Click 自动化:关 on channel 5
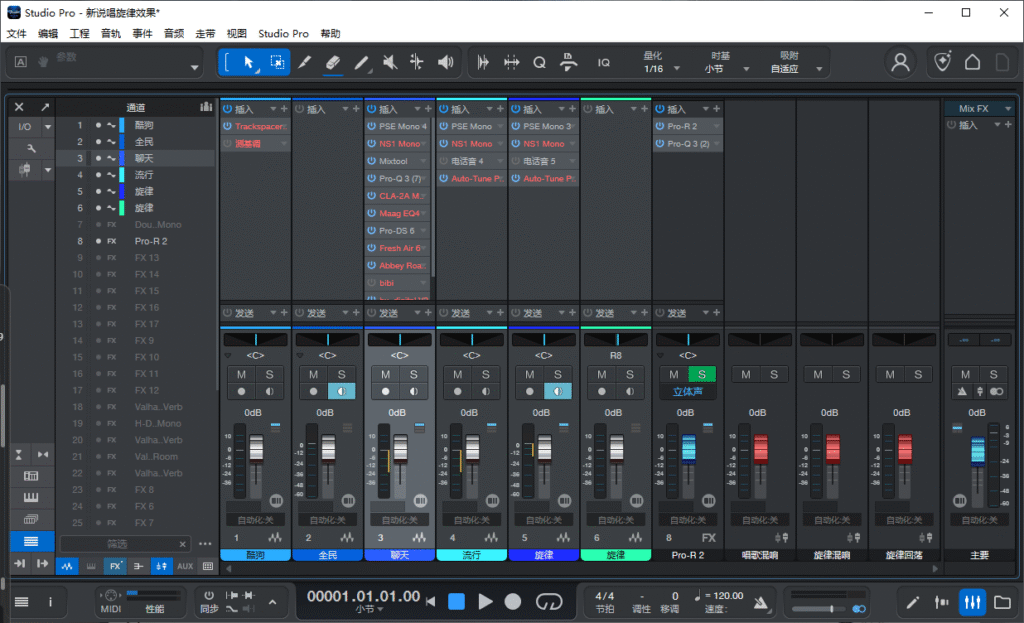 [x=543, y=520]
